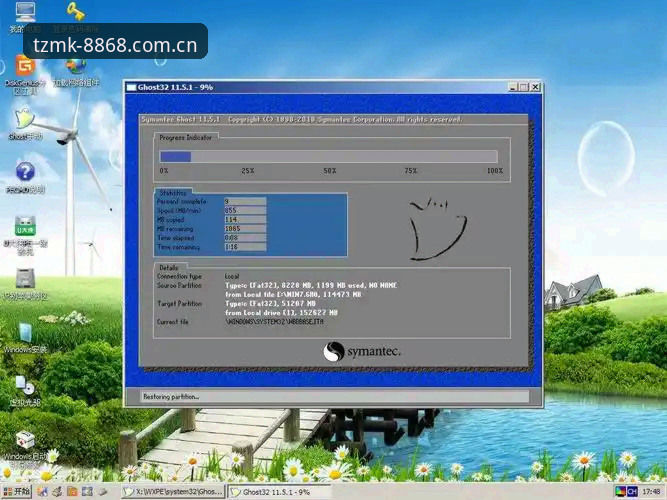
Task: Close the Ghost32 window
Action: coord(535,87)
